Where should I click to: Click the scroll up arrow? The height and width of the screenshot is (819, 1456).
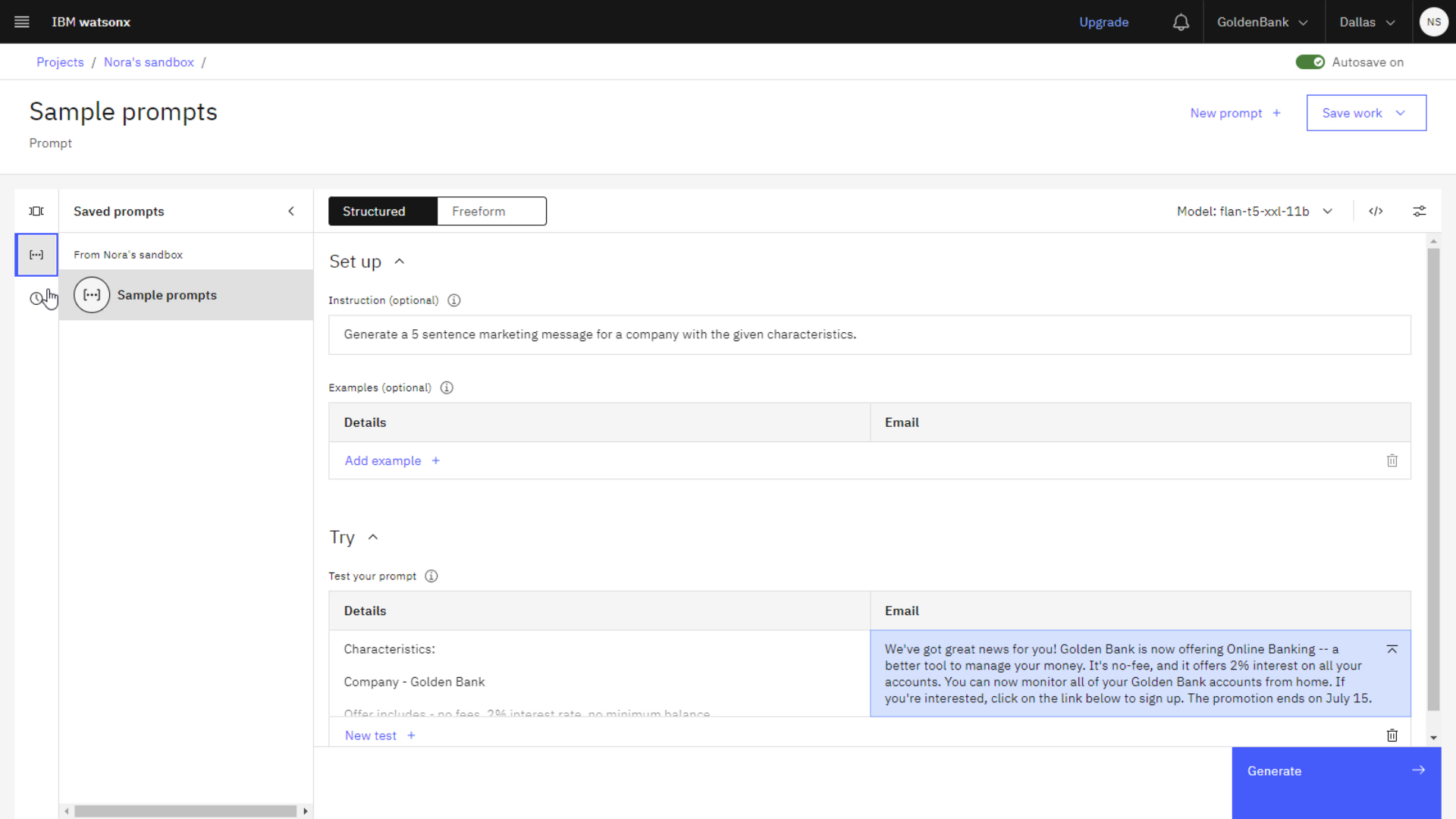(1432, 241)
